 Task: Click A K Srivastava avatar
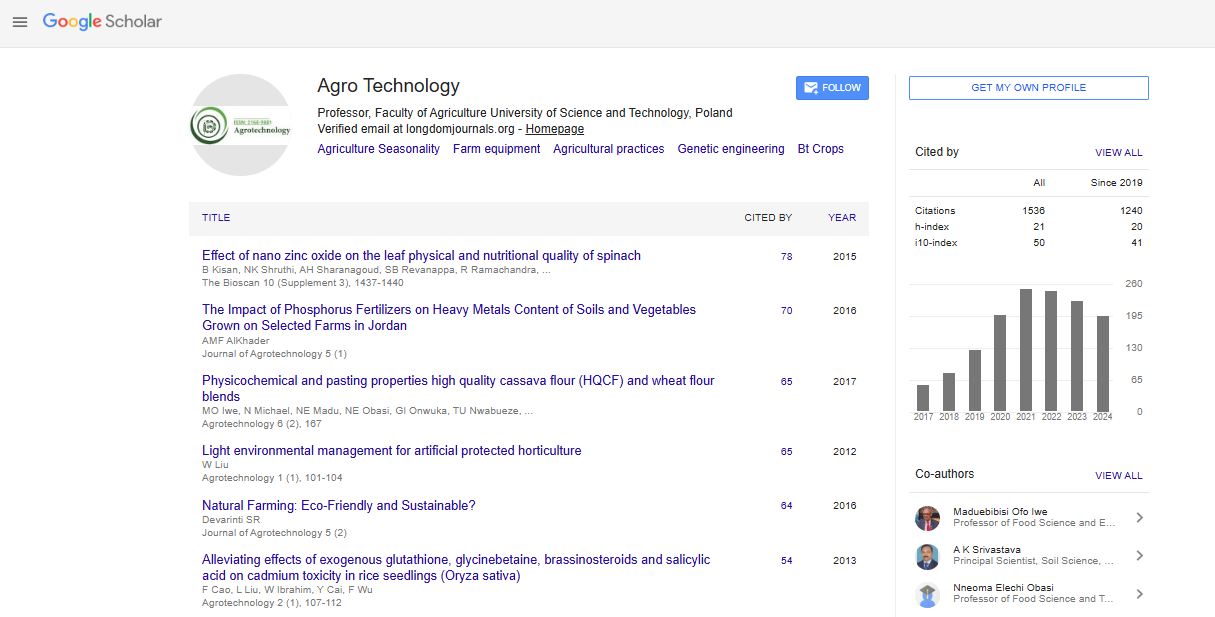click(x=928, y=556)
